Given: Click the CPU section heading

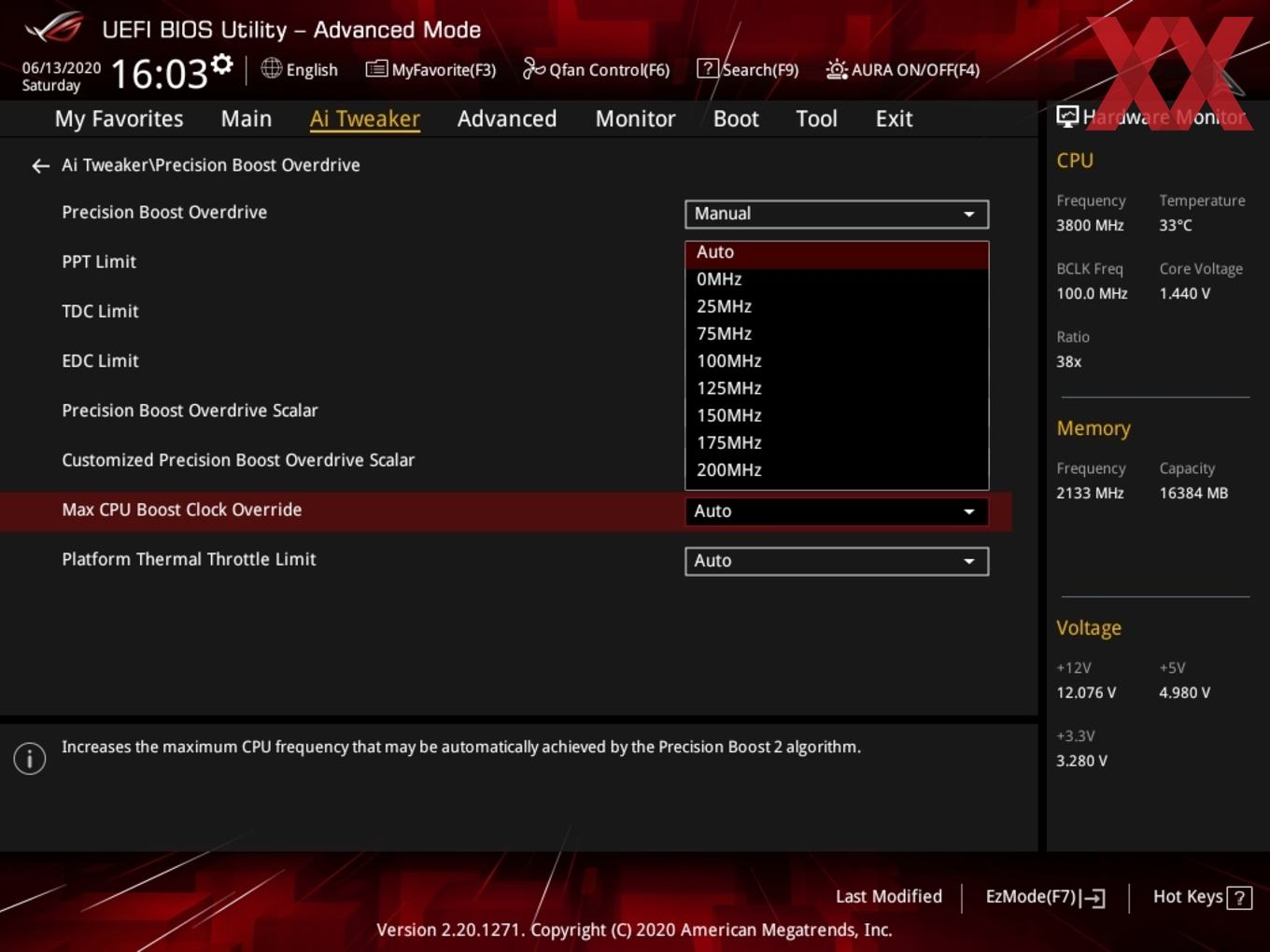Looking at the screenshot, I should [x=1075, y=161].
